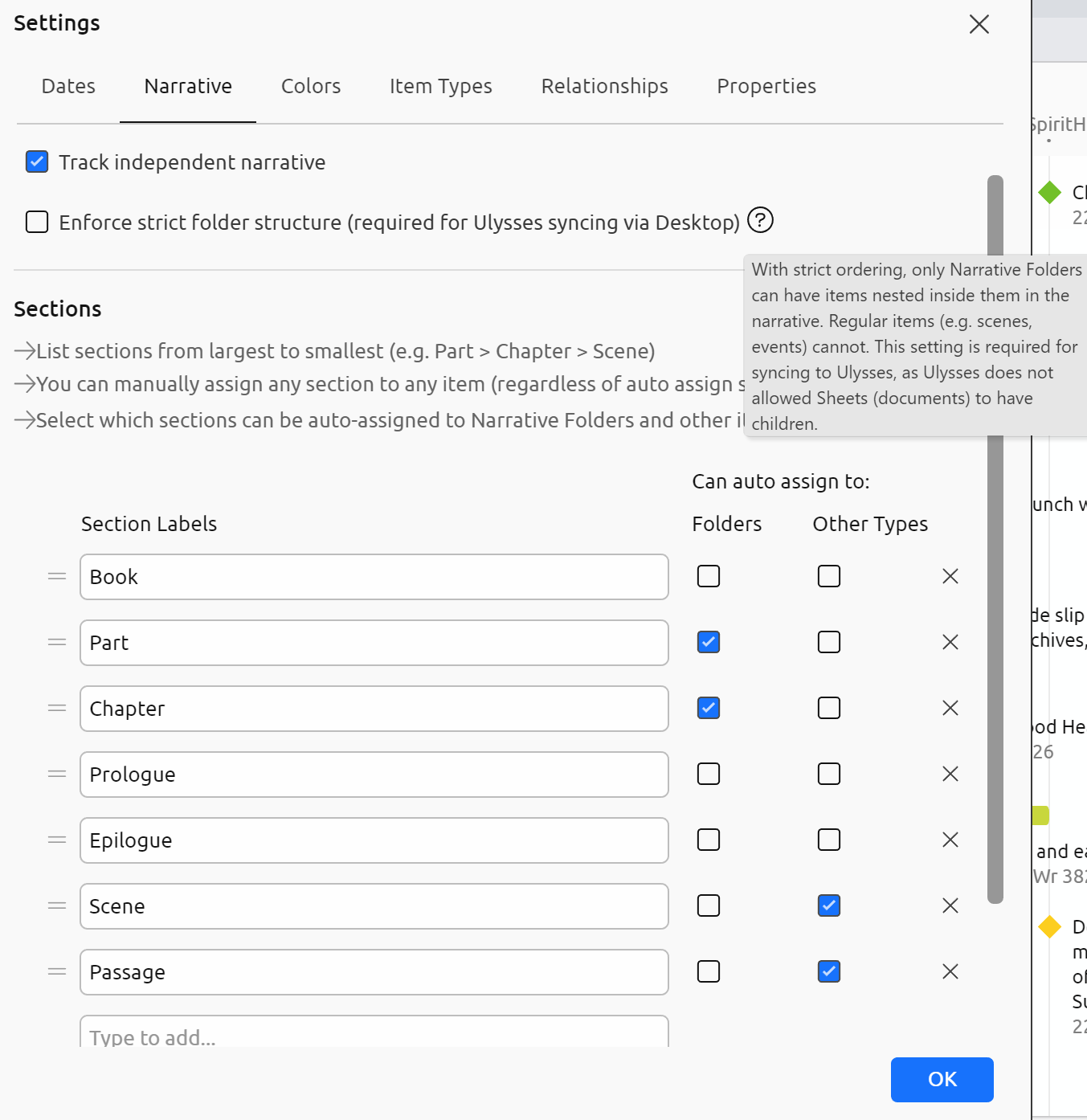Click the help icon beside strict folder structure

tap(760, 219)
